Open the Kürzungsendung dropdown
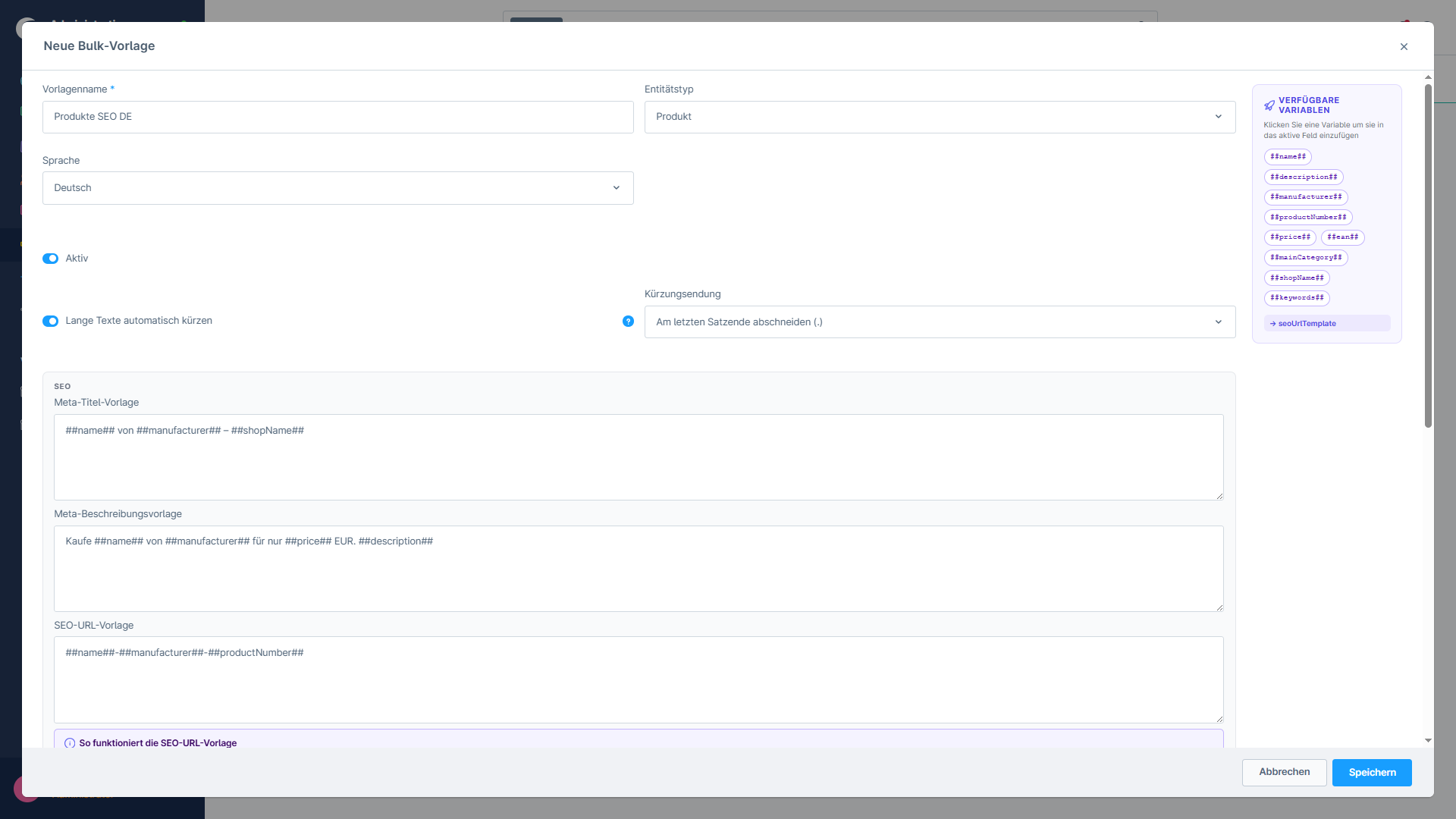This screenshot has width=1456, height=819. pos(940,322)
